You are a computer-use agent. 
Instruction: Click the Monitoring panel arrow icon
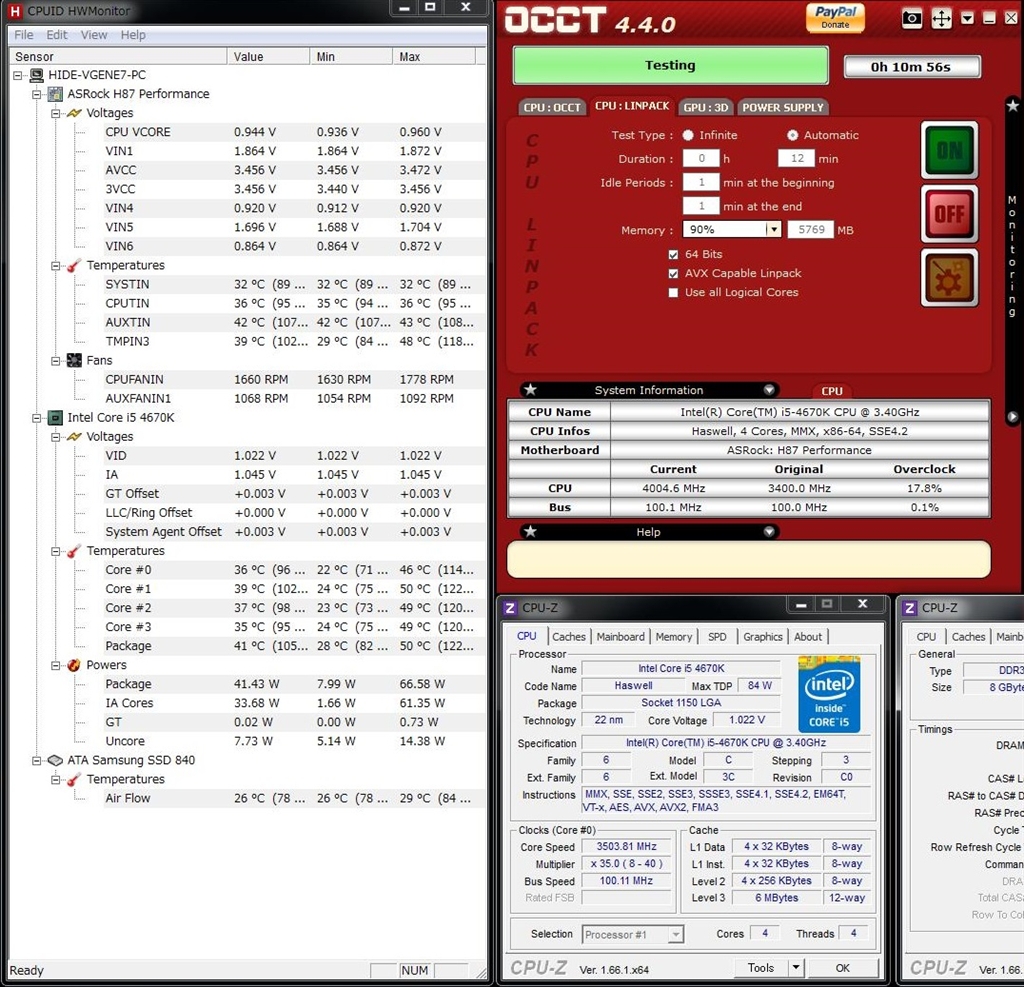[x=1012, y=417]
